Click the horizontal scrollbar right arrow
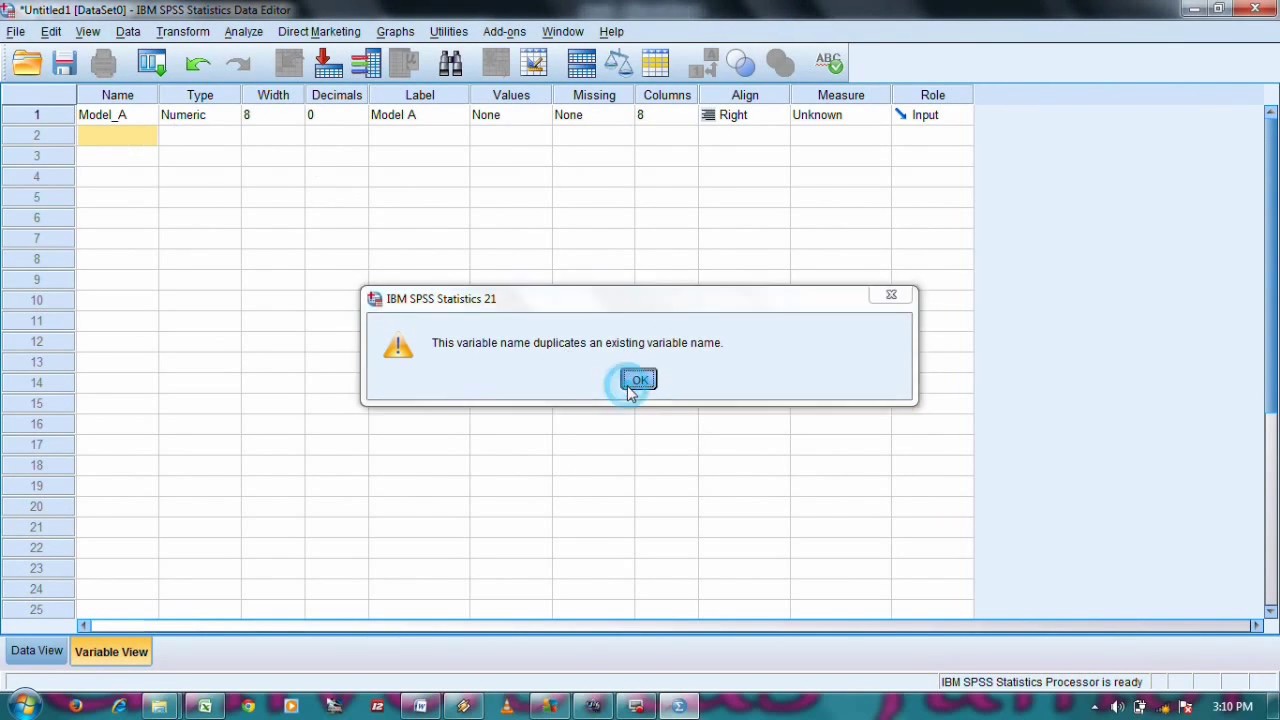This screenshot has height=720, width=1280. [1256, 626]
